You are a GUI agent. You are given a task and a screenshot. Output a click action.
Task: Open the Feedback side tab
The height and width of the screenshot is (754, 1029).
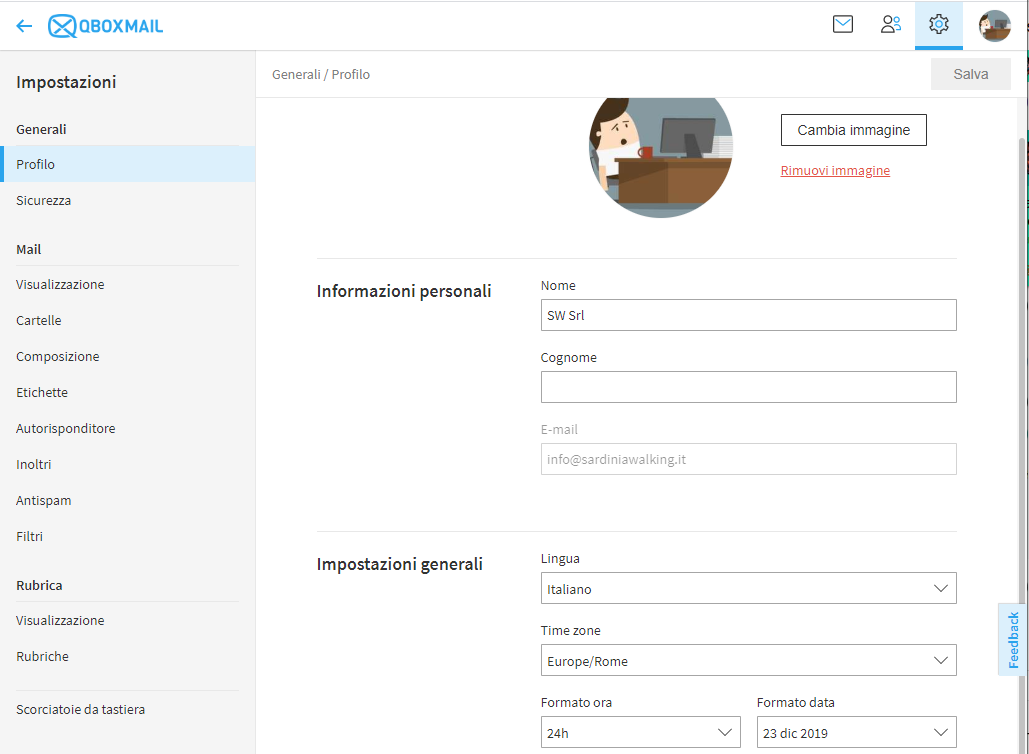[x=1013, y=639]
